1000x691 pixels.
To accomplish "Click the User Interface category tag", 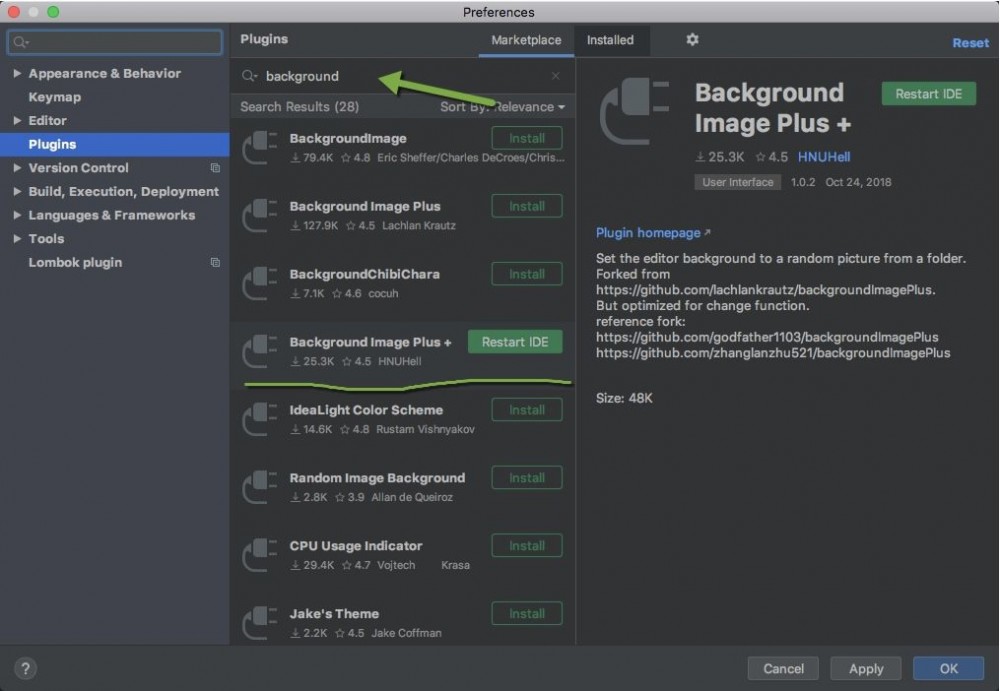I will pyautogui.click(x=737, y=182).
